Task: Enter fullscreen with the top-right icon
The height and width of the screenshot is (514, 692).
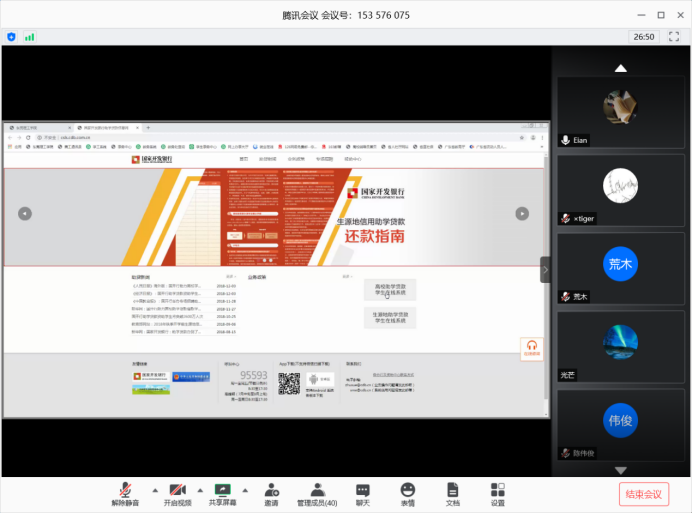Action: [675, 37]
